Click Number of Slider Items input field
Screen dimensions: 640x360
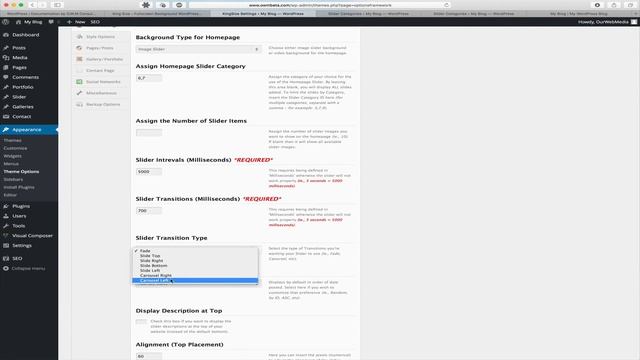click(149, 133)
